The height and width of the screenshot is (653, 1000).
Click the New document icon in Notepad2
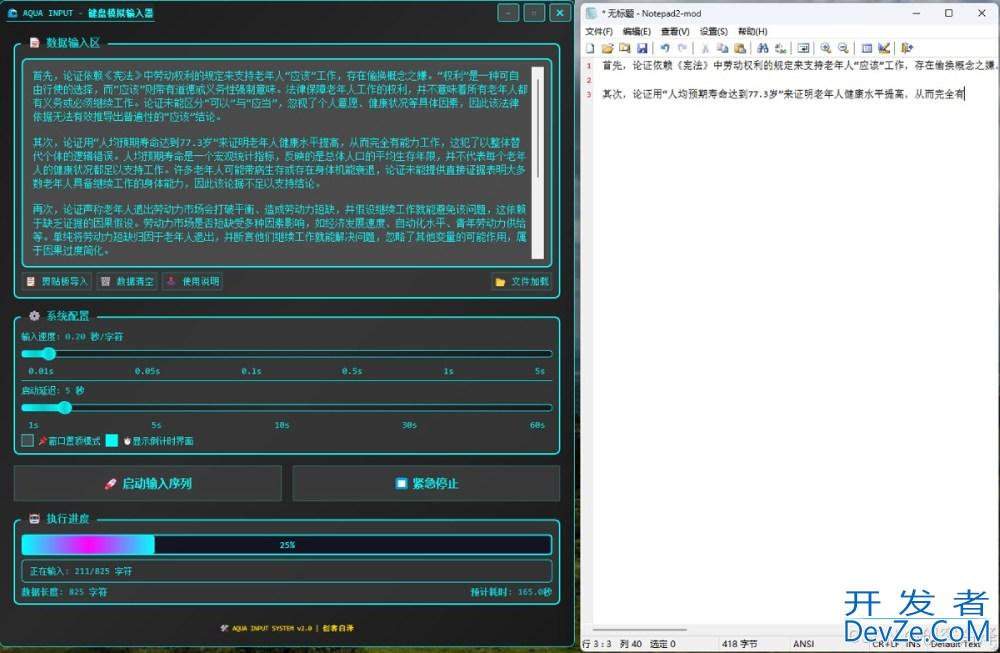(591, 48)
